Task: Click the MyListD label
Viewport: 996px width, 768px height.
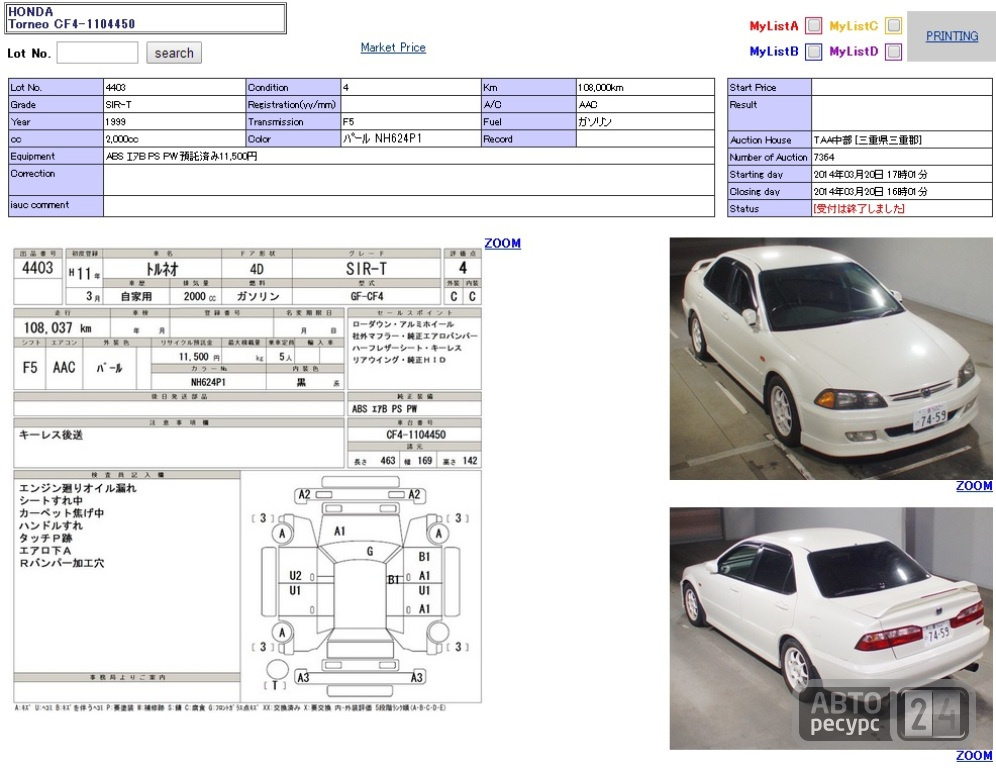Action: pos(854,51)
